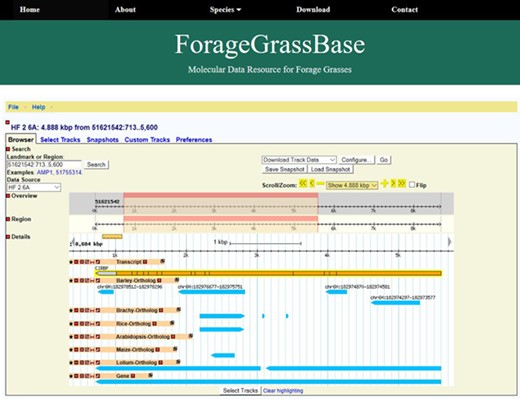The width and height of the screenshot is (520, 399).
Task: Zoom out using yellow minus icon
Action: point(320,184)
